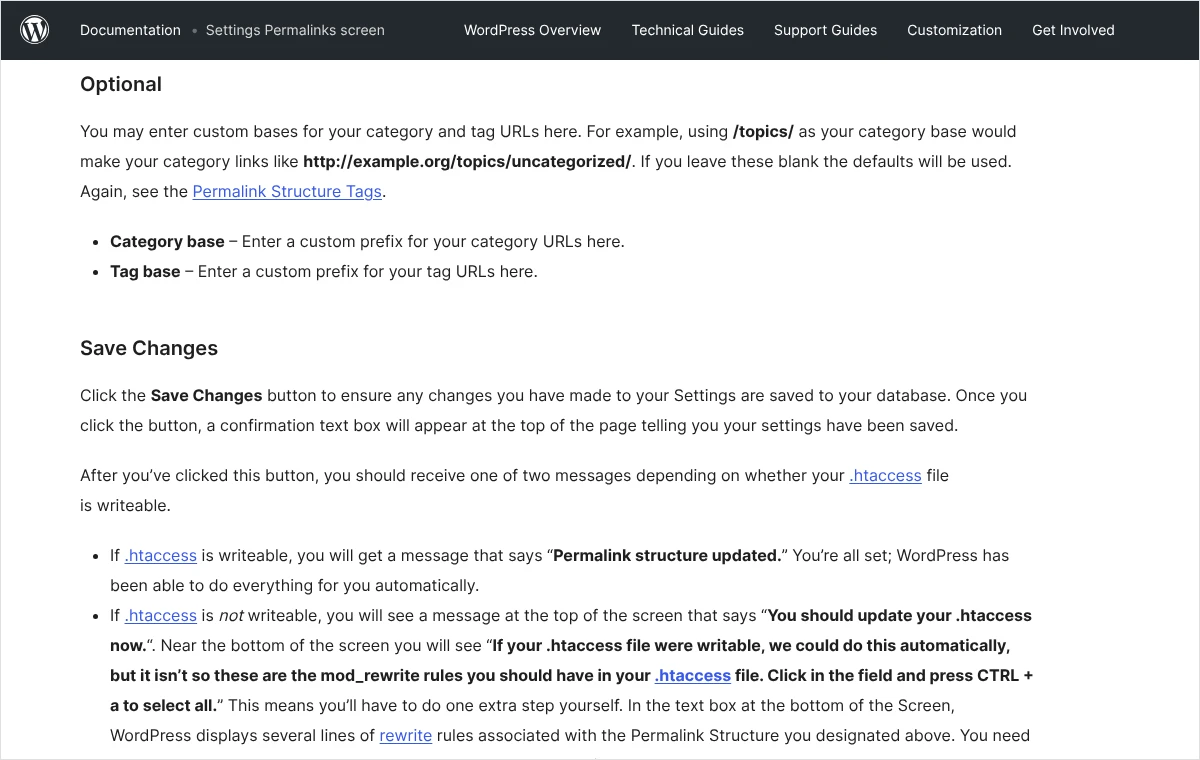
Task: Click the bold "Category base" list label
Action: tap(167, 241)
